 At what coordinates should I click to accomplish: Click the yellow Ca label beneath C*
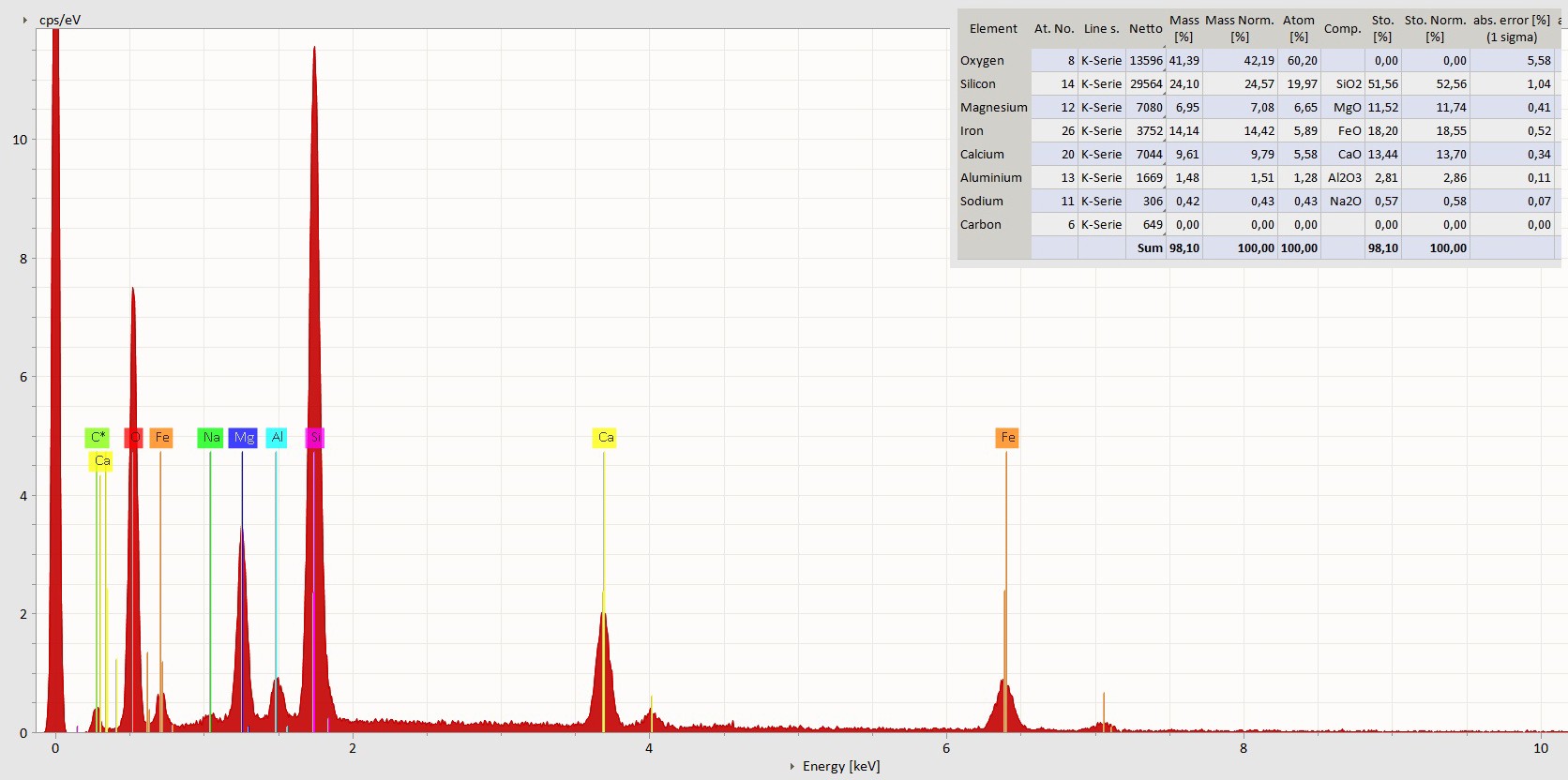pos(102,461)
